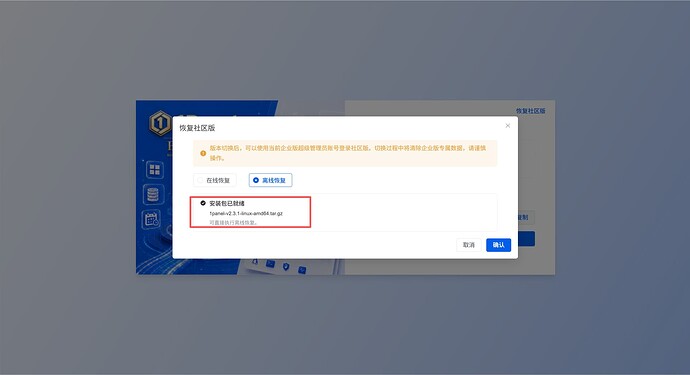This screenshot has height=375, width=690.
Task: Click the dialog title 恢复社区版
Action: (x=197, y=128)
